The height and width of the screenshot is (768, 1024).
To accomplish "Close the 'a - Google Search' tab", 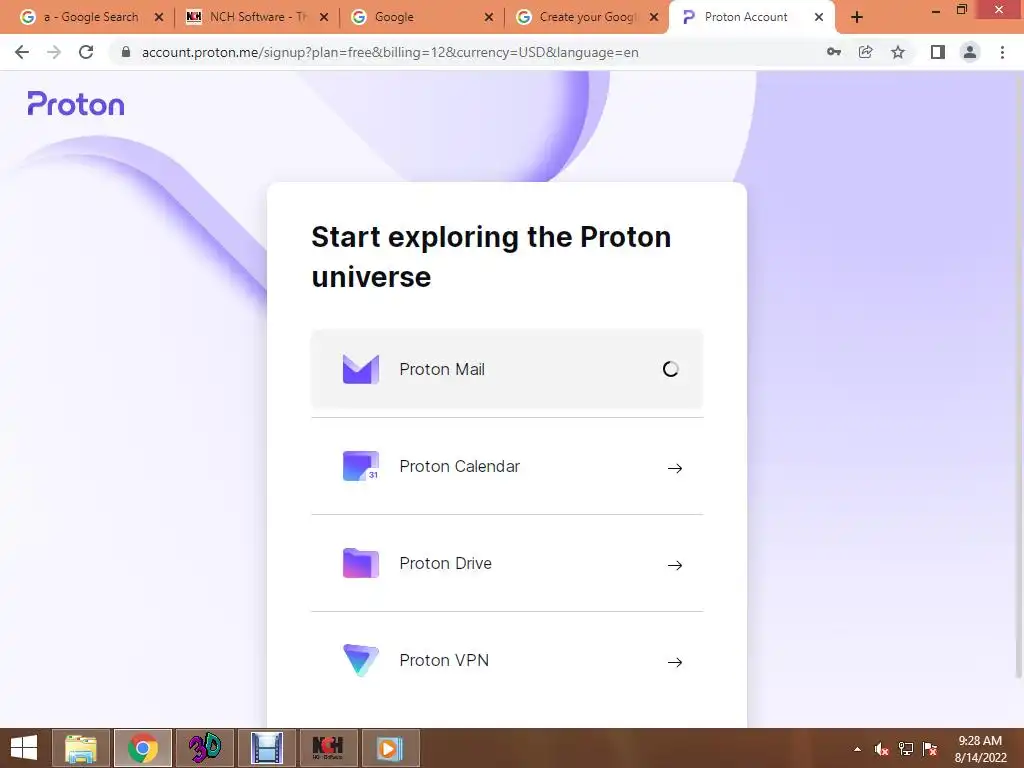I will (159, 18).
